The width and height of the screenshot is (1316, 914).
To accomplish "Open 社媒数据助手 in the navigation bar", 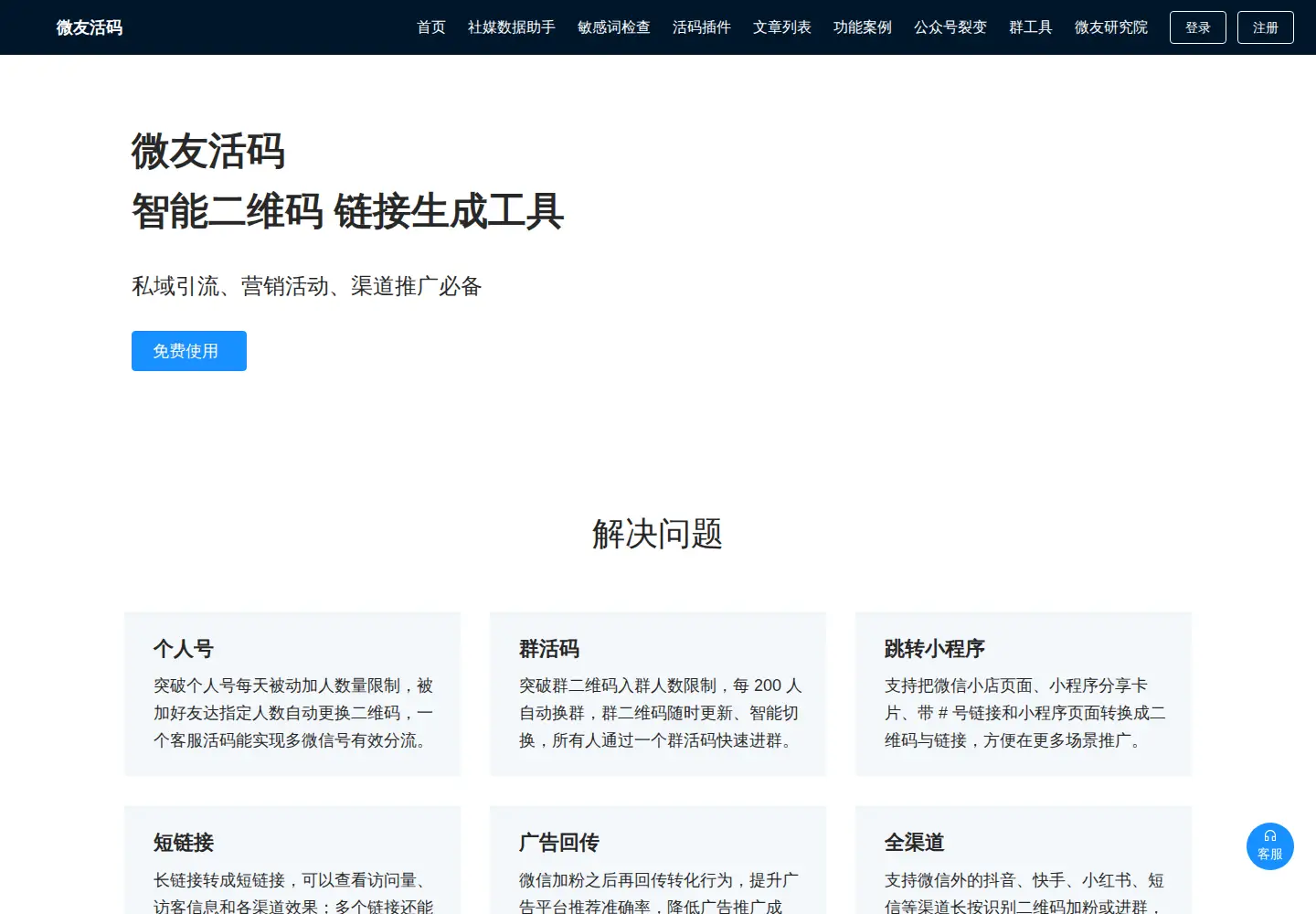I will tap(512, 27).
